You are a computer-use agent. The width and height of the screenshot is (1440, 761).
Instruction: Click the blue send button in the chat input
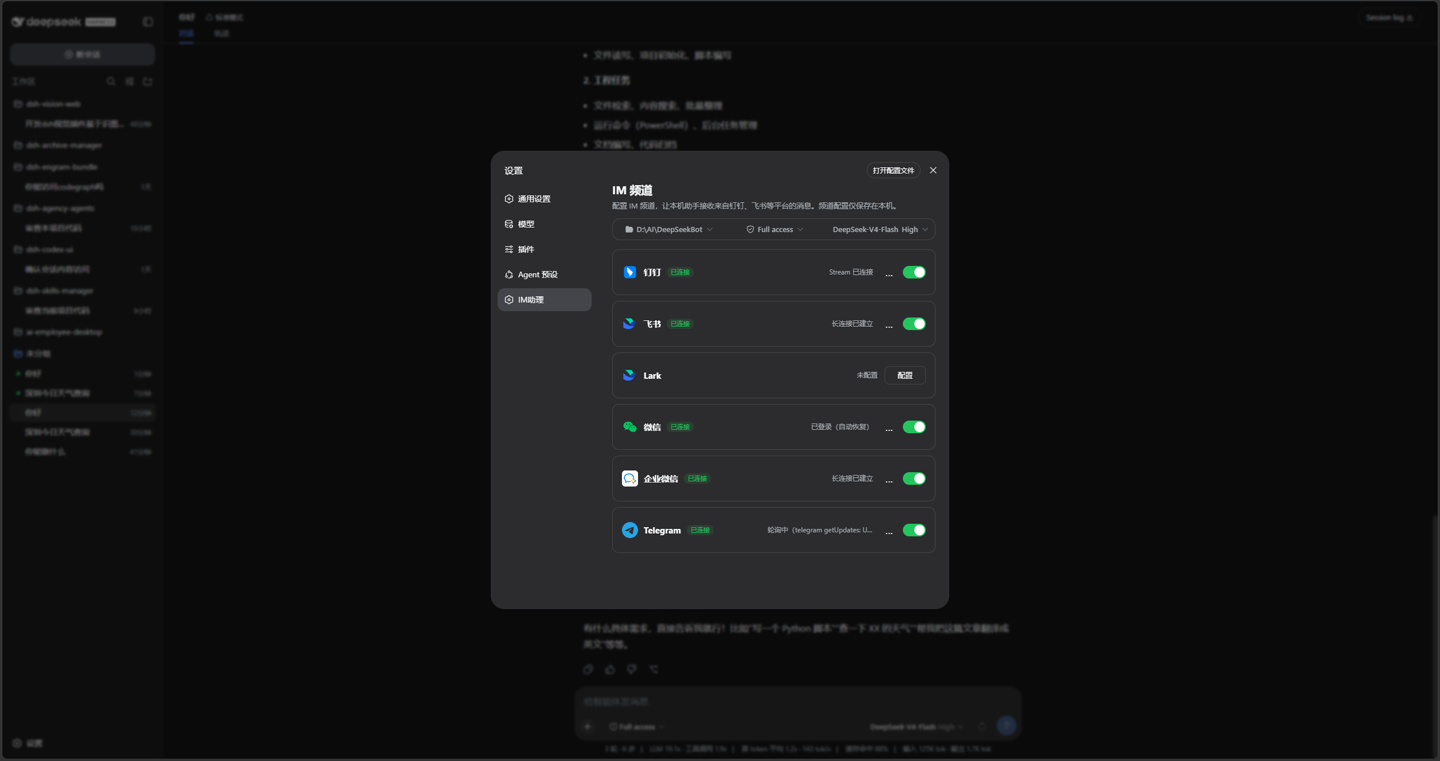1006,726
